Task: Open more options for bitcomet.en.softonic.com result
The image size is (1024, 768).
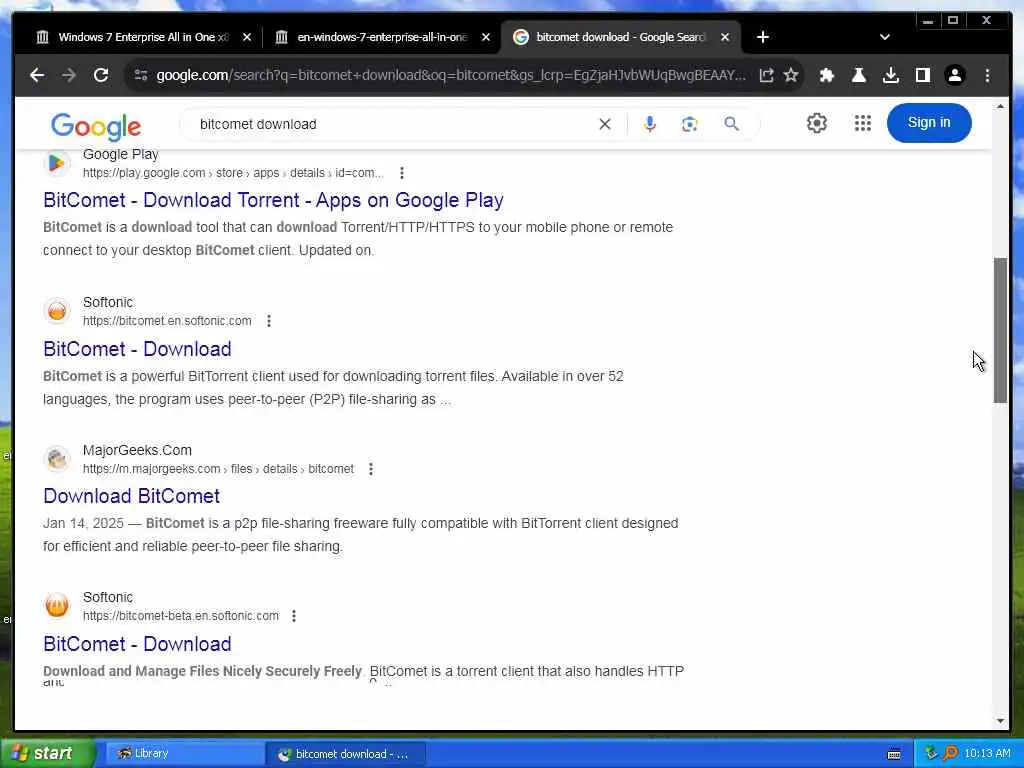Action: [268, 321]
